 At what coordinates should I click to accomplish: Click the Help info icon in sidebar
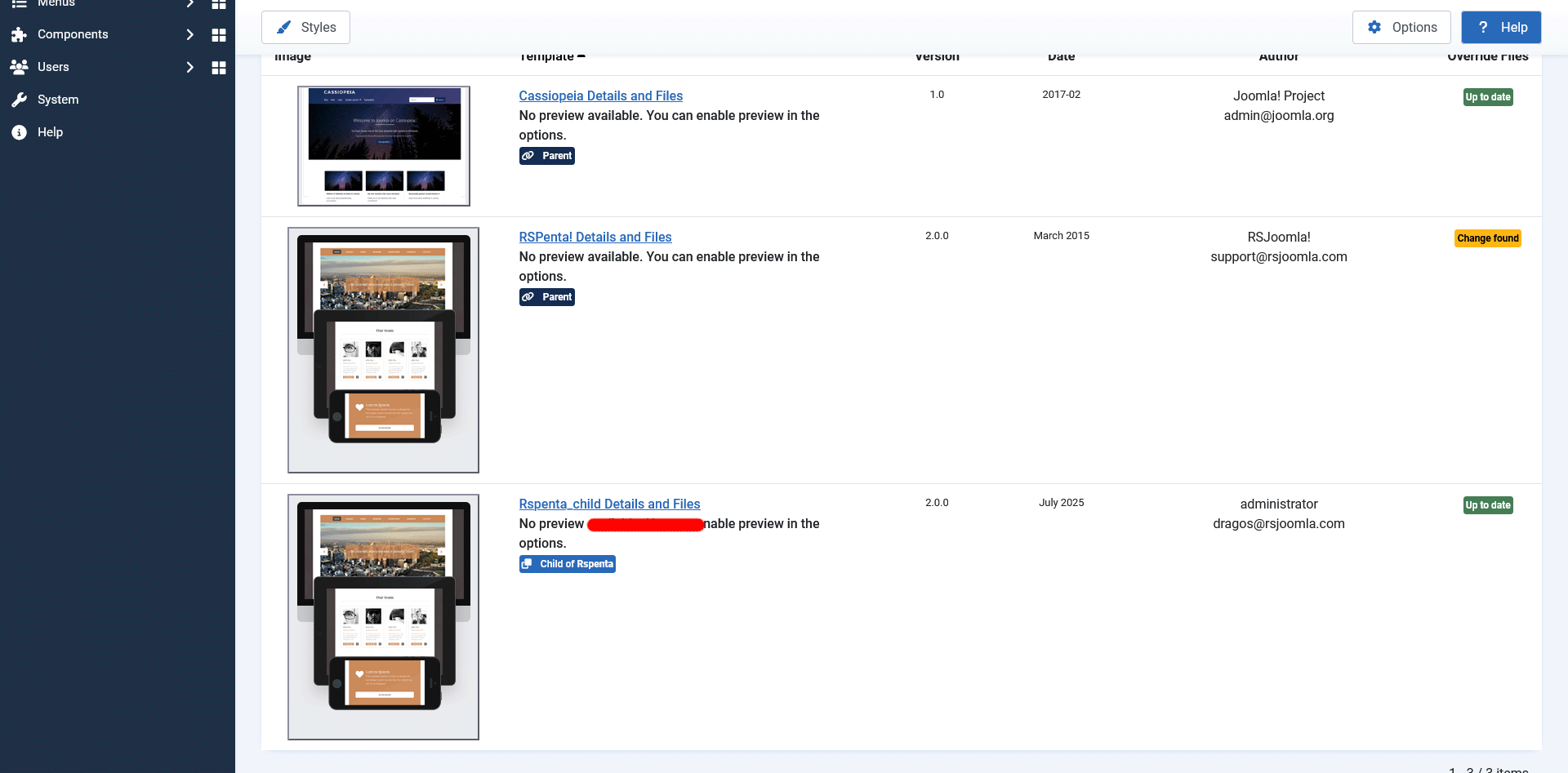[20, 132]
